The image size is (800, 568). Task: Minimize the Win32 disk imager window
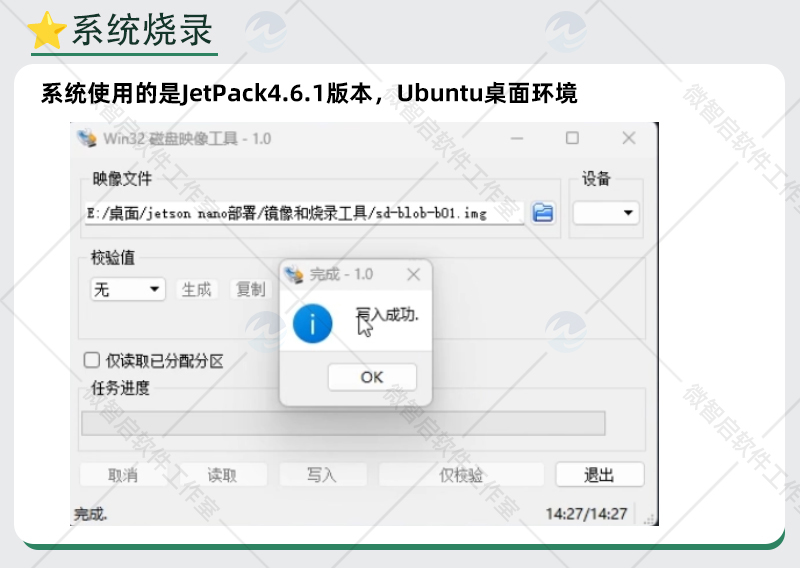[x=516, y=138]
